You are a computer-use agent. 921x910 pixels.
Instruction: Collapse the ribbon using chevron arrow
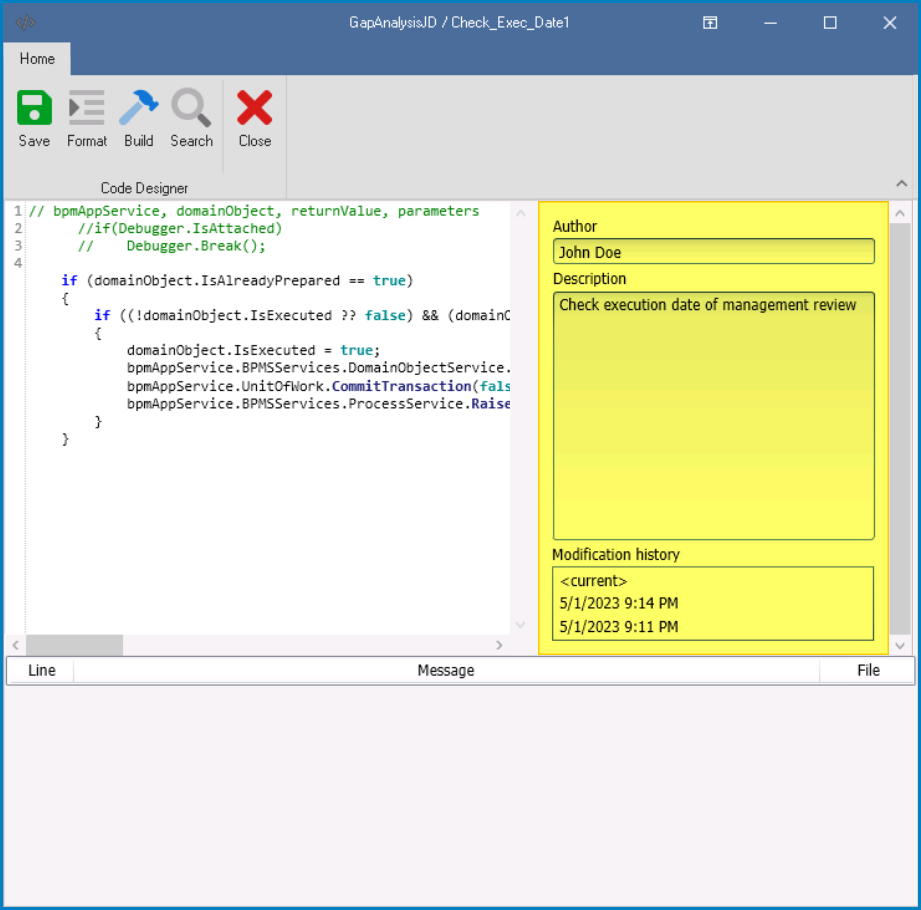point(901,184)
